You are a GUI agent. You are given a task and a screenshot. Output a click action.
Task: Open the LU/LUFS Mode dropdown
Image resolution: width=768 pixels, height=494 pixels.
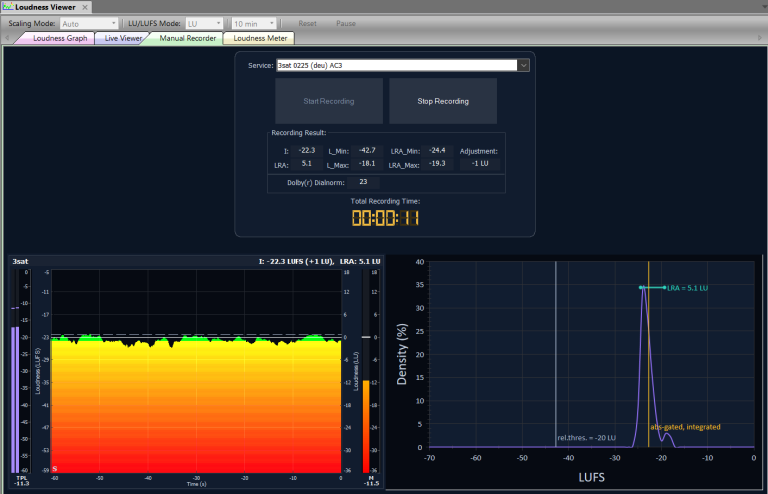coord(204,24)
